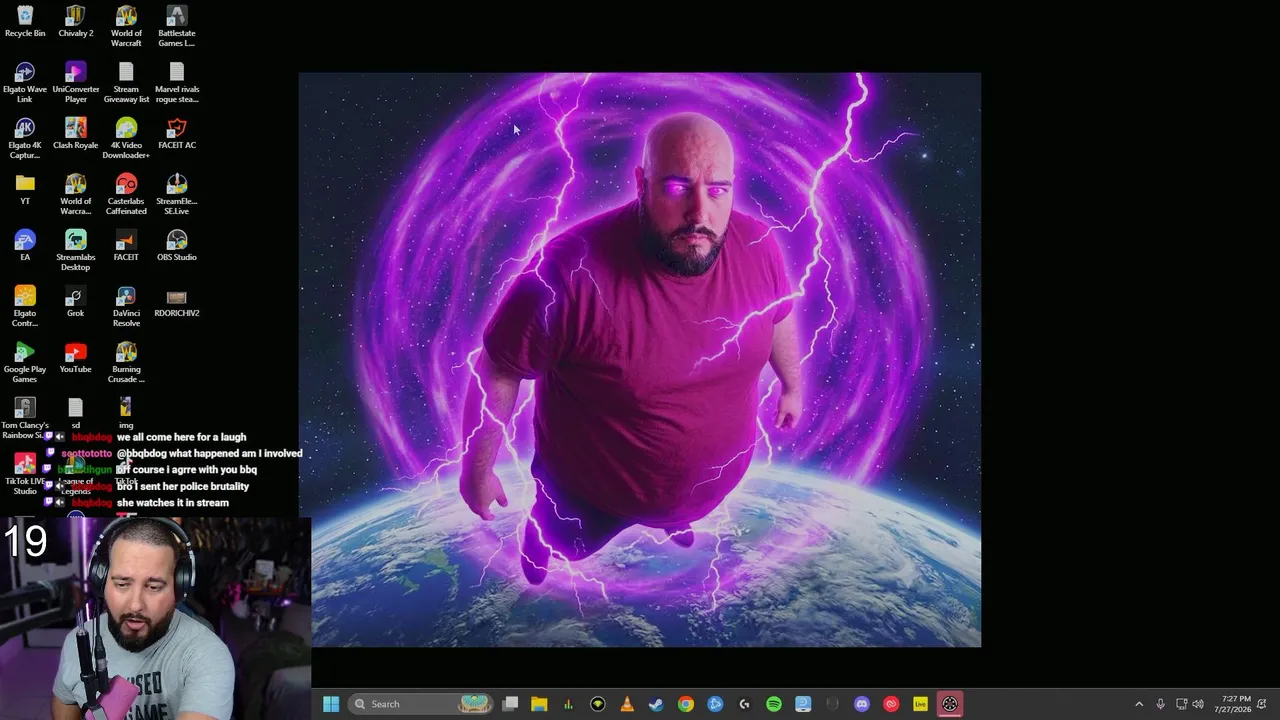Open the Windows Start menu
The width and height of the screenshot is (1280, 720).
pyautogui.click(x=331, y=704)
